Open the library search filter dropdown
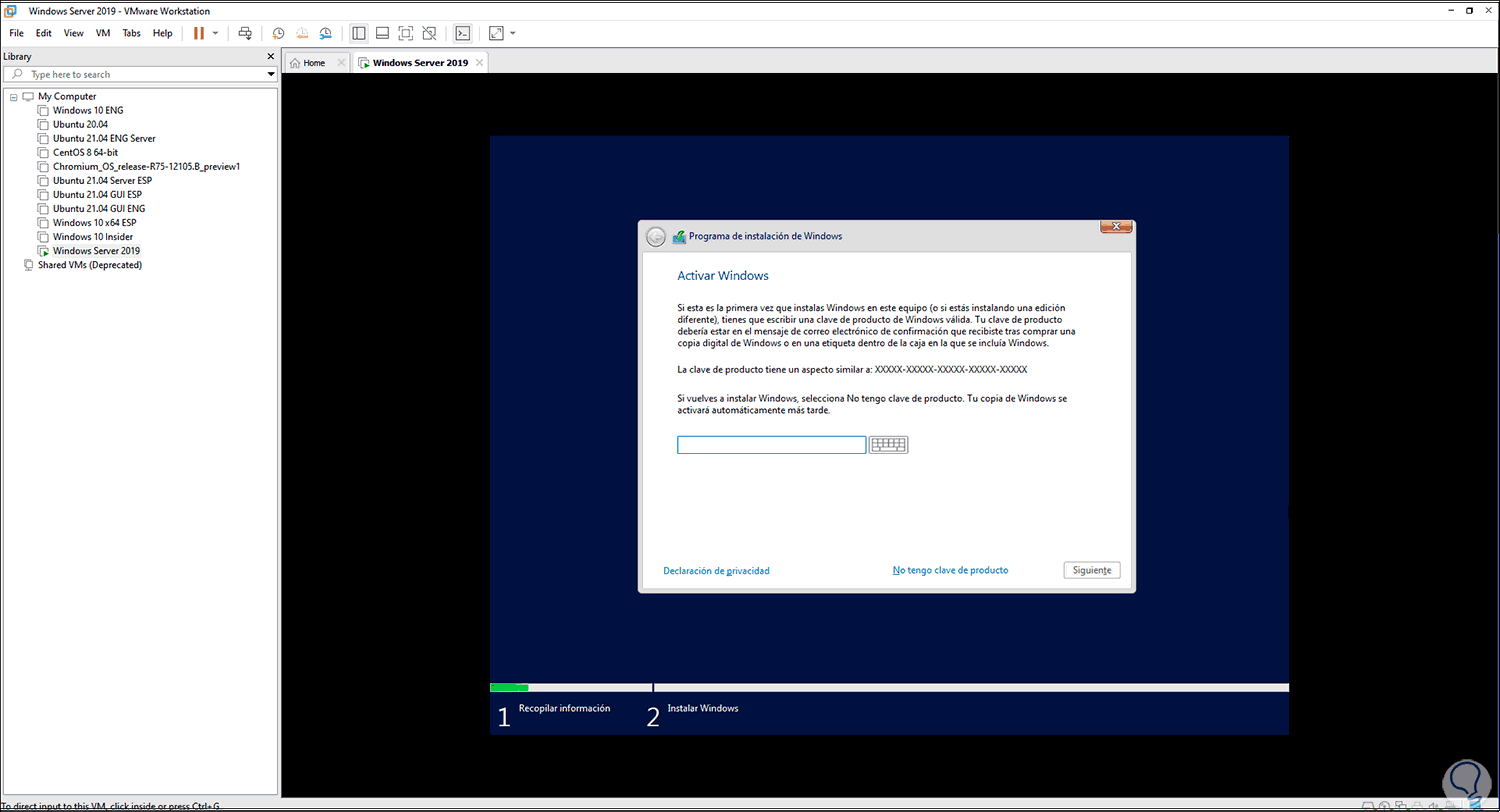Screen dimensions: 1500x812 coord(271,74)
